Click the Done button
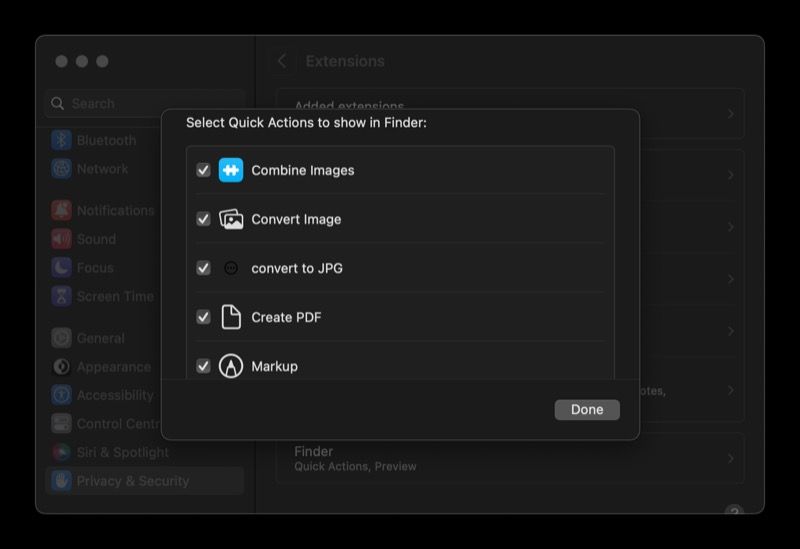800x549 pixels. [587, 410]
